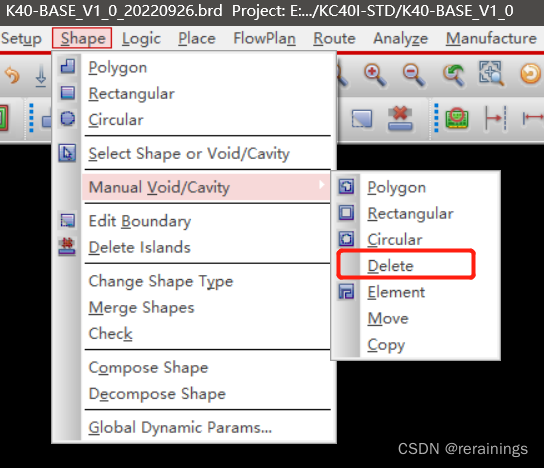The width and height of the screenshot is (544, 468).
Task: Click the Zoom Previous toolbar icon
Action: point(453,75)
